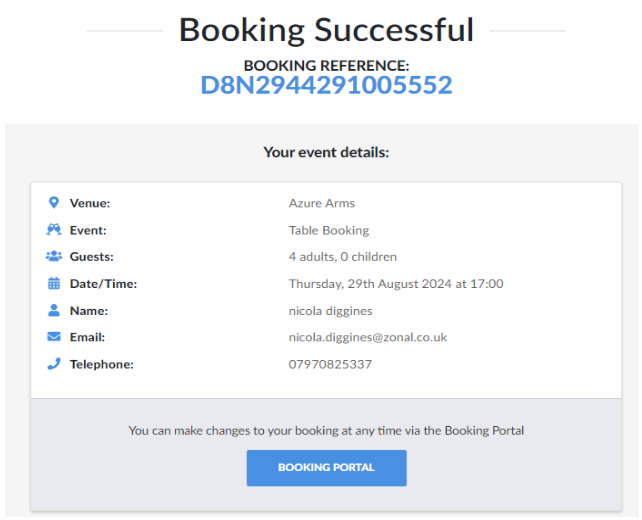Image resolution: width=642 pixels, height=520 pixels.
Task: Click the 'Your event details' heading
Action: 326,153
